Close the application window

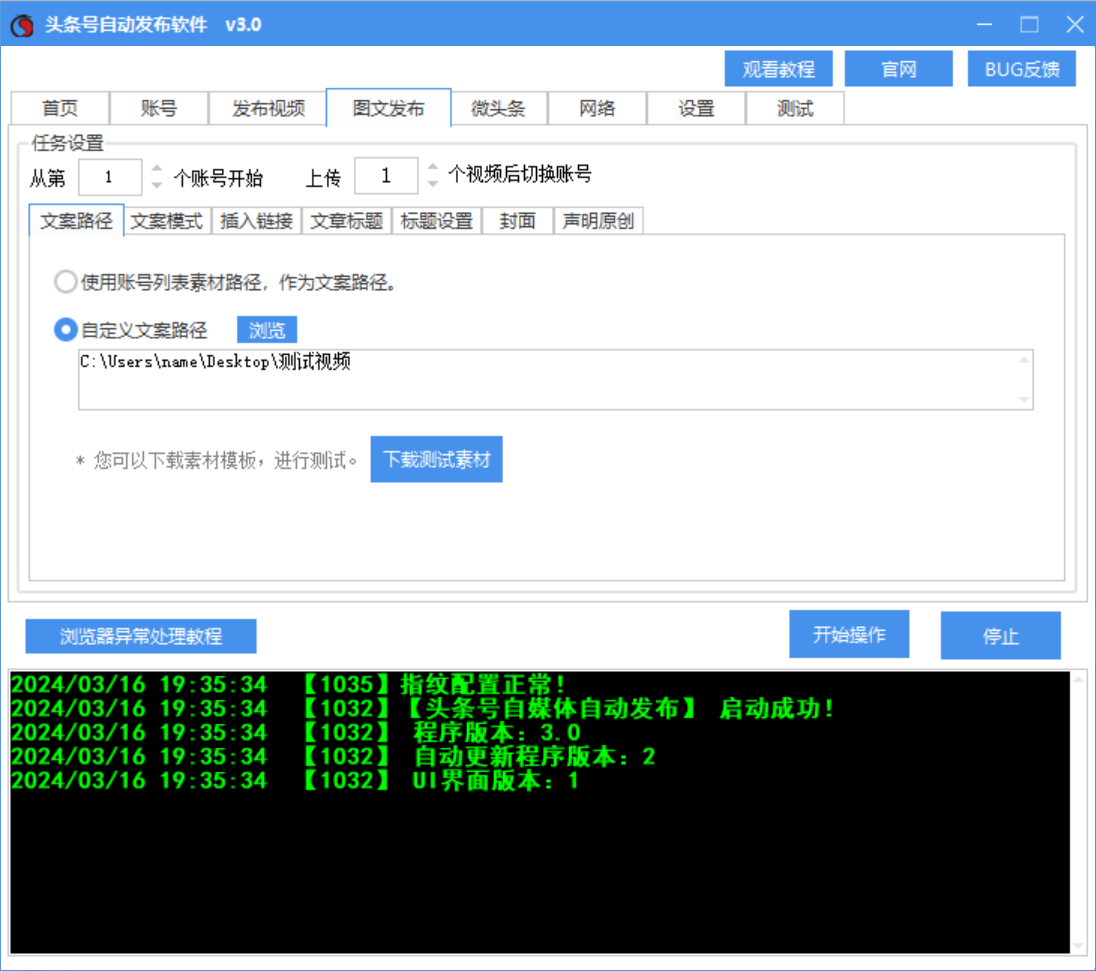click(x=1074, y=24)
